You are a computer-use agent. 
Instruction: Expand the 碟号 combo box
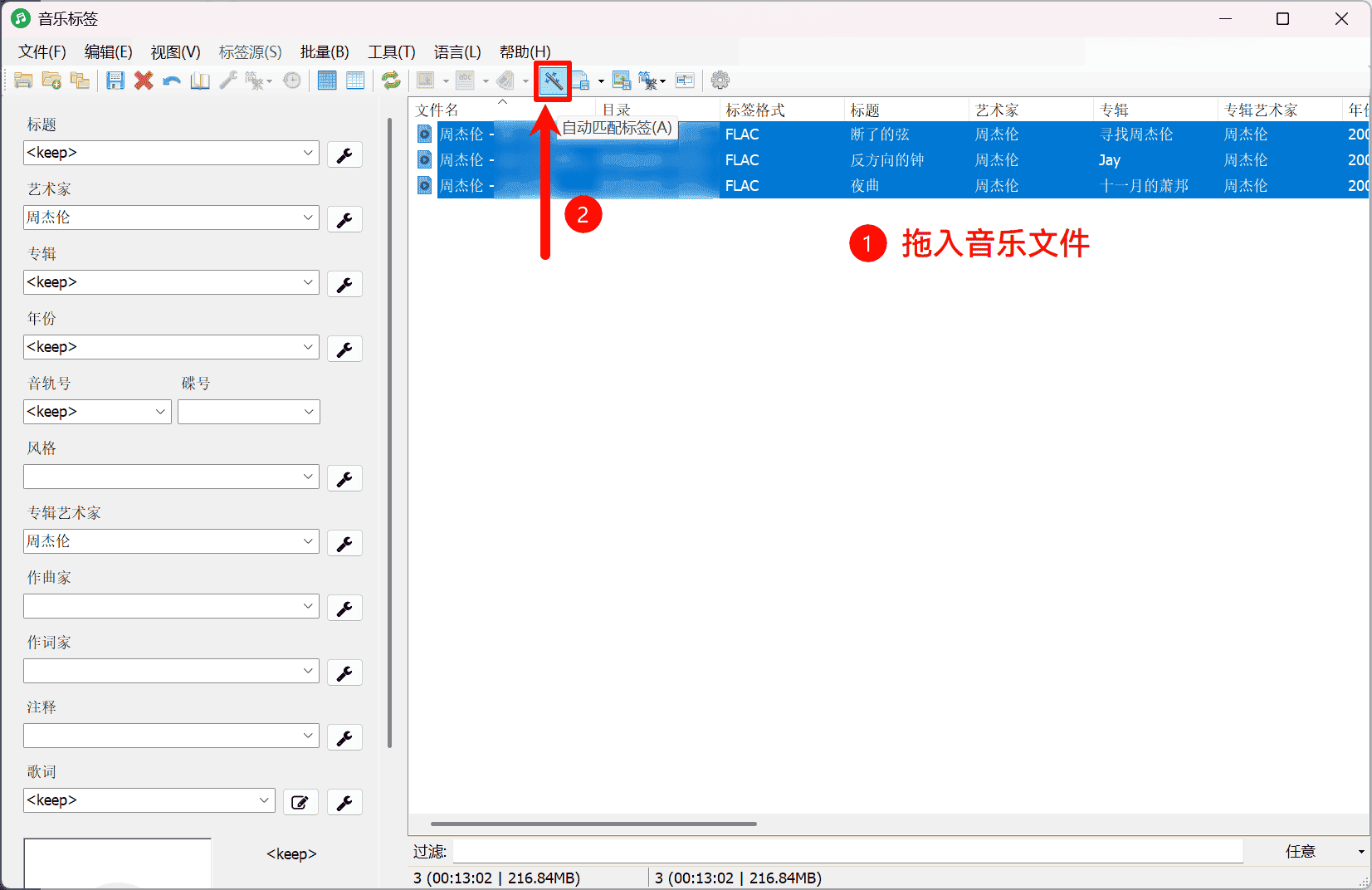[308, 411]
